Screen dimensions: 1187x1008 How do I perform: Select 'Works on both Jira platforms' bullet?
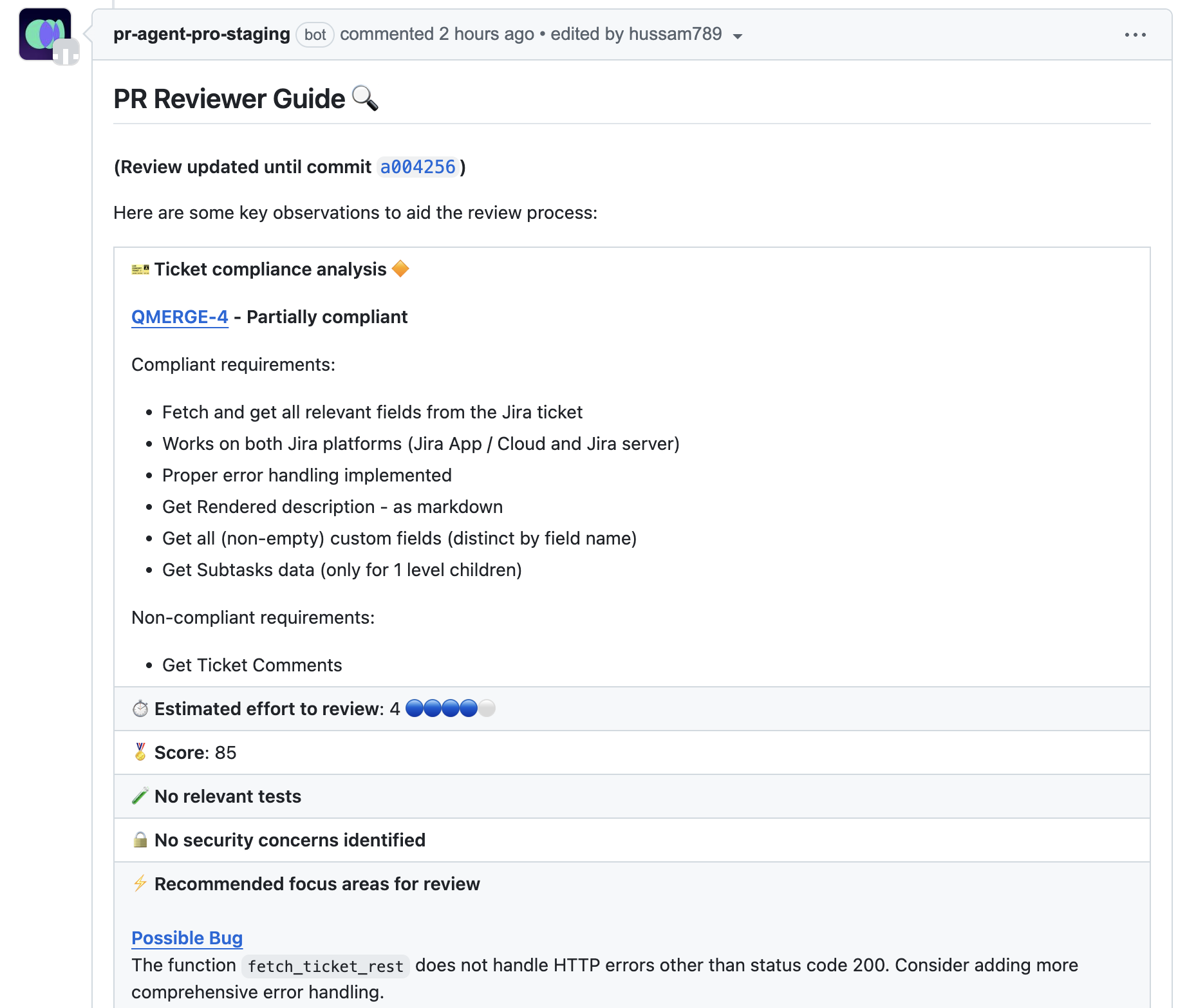pos(421,444)
